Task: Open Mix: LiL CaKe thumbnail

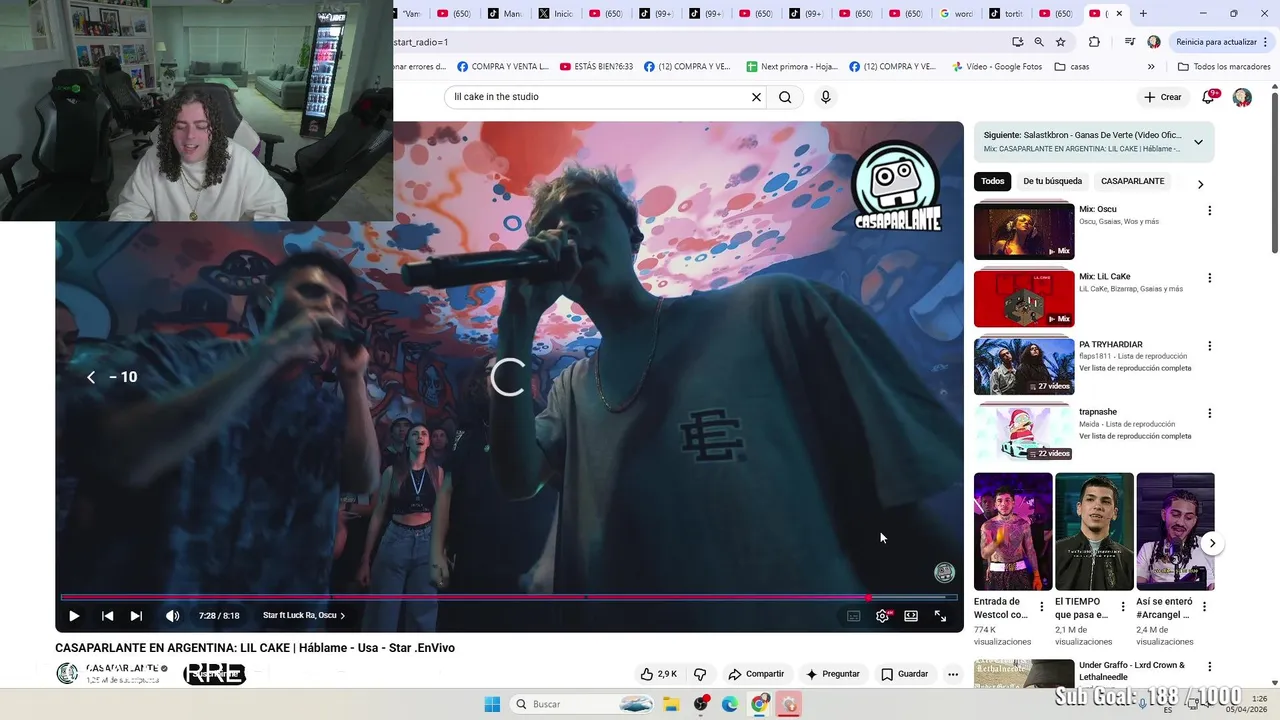Action: click(x=1024, y=298)
